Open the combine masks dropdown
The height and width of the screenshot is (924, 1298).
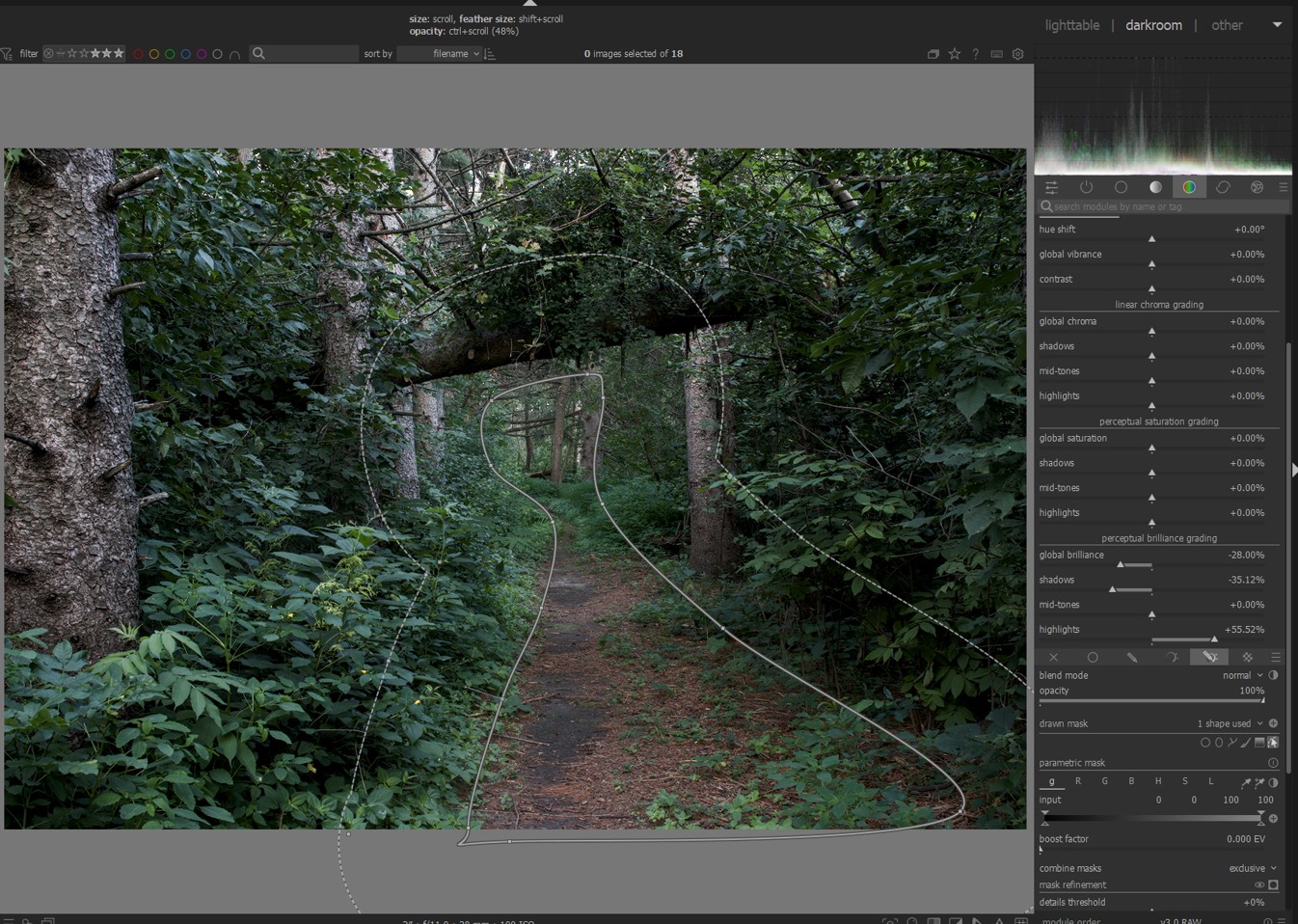point(1252,868)
